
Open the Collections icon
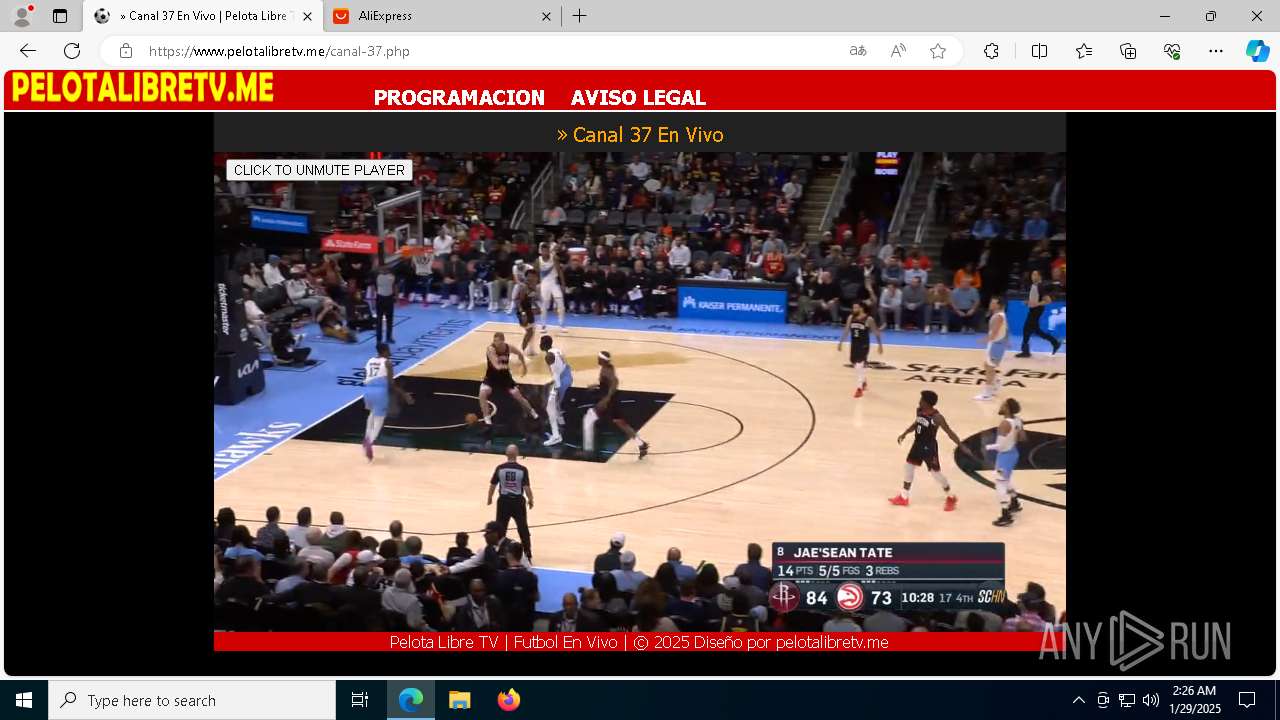pyautogui.click(x=1128, y=51)
